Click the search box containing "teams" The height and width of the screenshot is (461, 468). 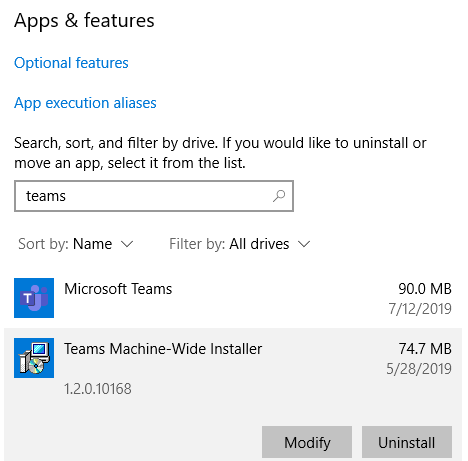coord(154,196)
